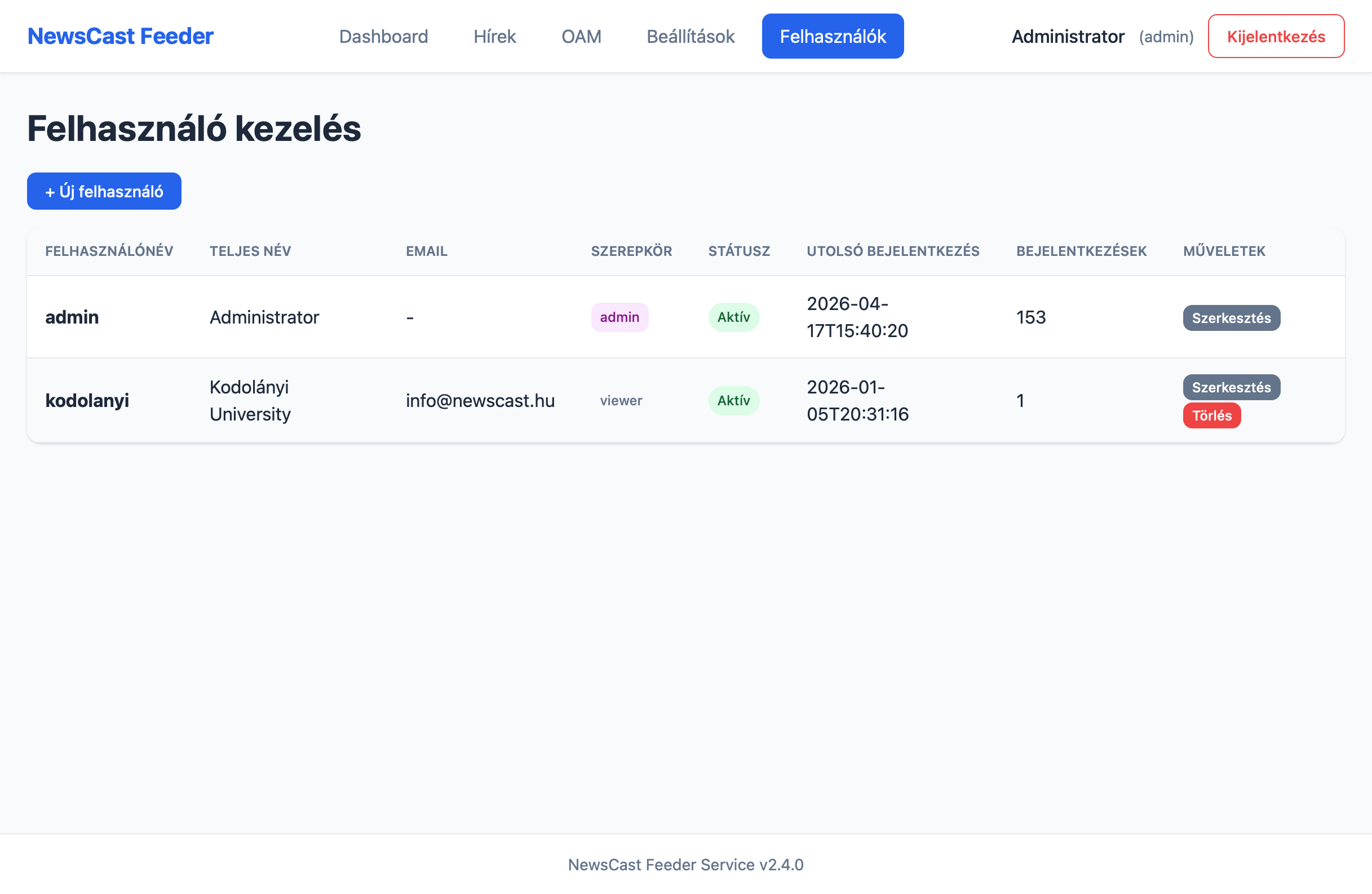The width and height of the screenshot is (1372, 894).
Task: Click the purple admin role badge
Action: 619,317
